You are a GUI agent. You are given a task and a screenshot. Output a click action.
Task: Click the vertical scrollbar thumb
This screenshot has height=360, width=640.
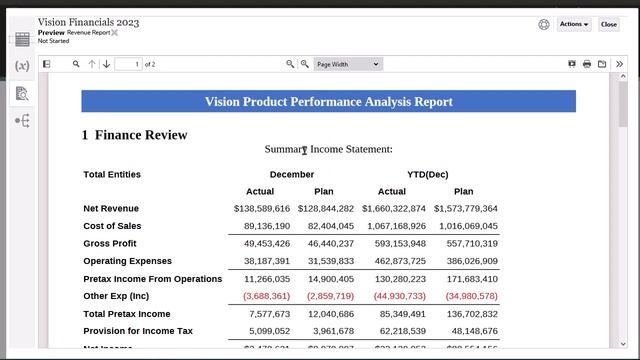click(x=623, y=104)
